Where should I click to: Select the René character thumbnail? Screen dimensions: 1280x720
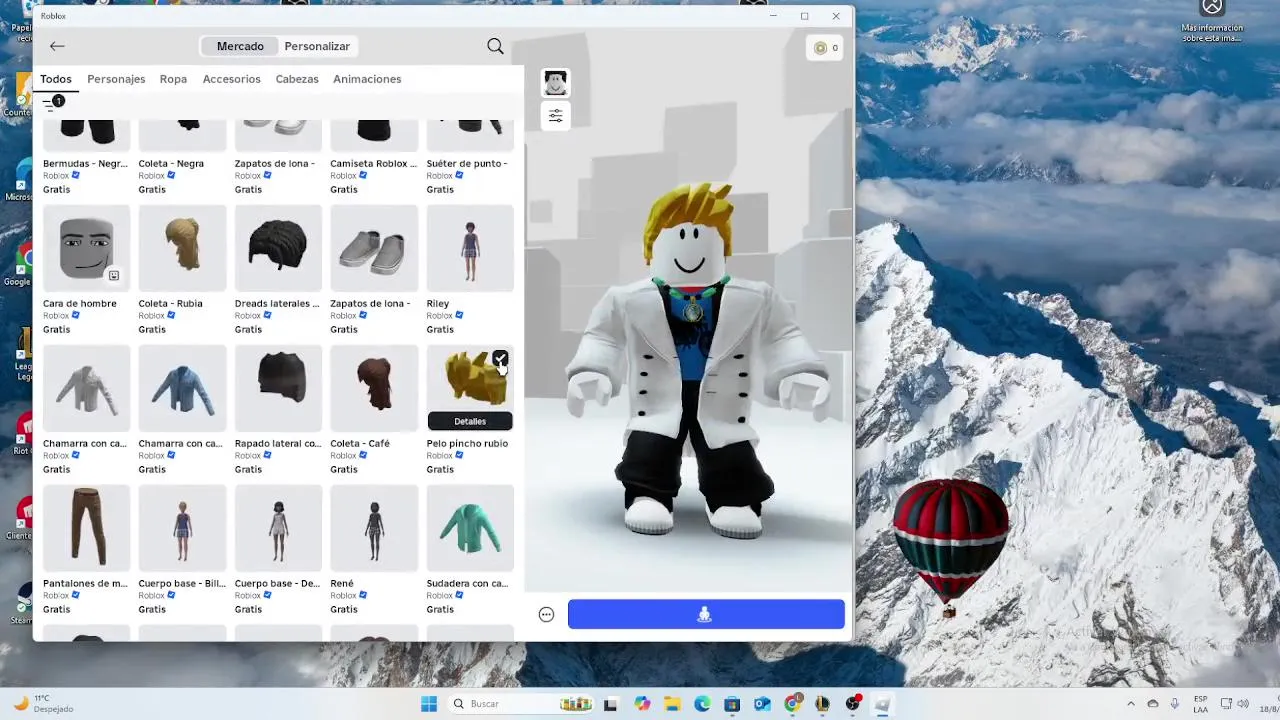point(374,528)
